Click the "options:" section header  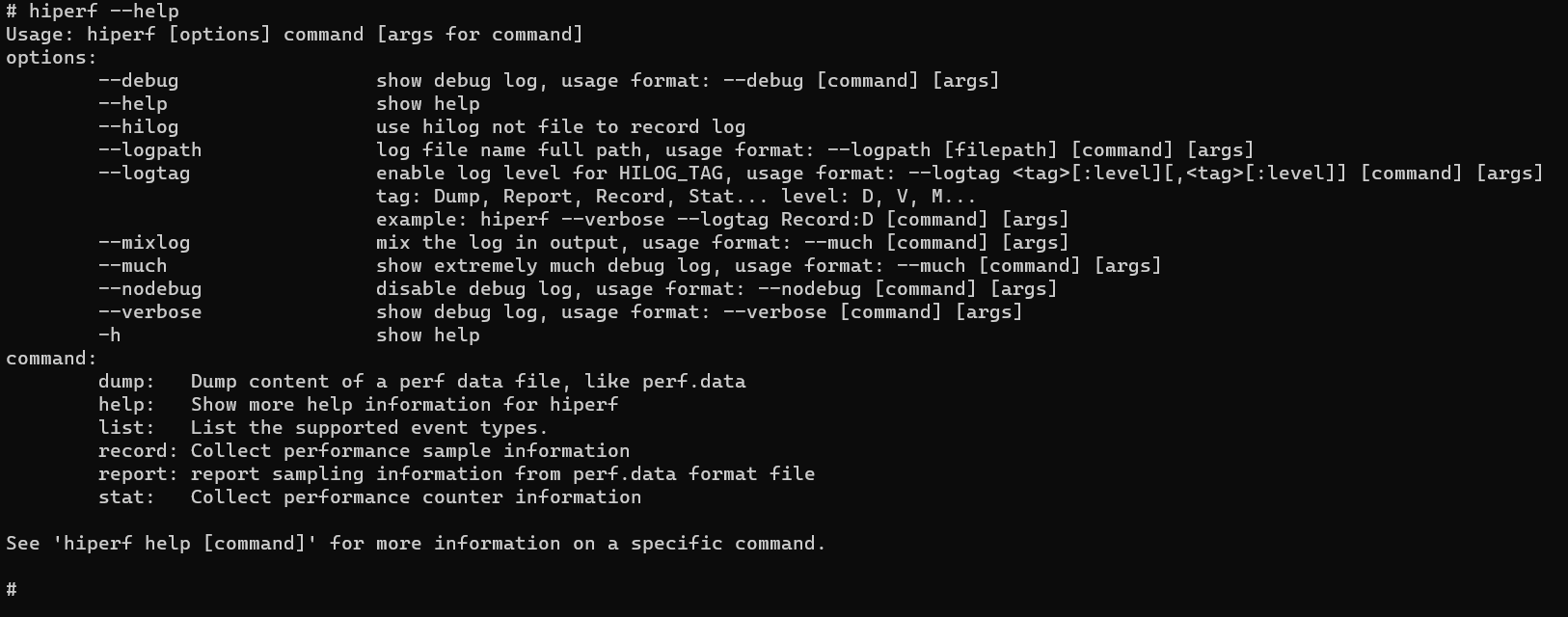(x=51, y=58)
